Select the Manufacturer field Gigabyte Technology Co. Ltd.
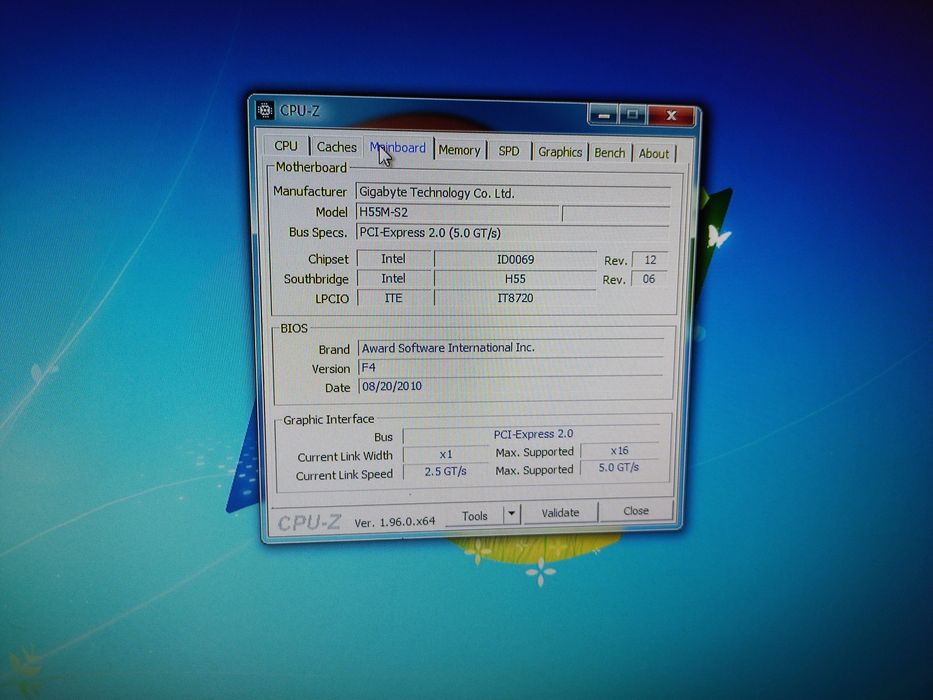Screen dimensions: 933x700 pyautogui.click(x=514, y=193)
